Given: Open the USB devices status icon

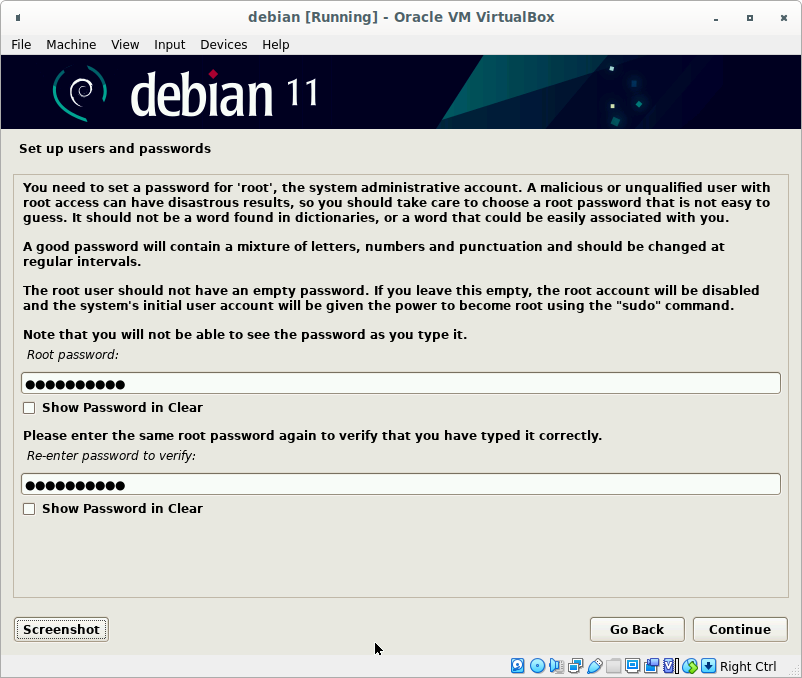Looking at the screenshot, I should click(x=594, y=666).
